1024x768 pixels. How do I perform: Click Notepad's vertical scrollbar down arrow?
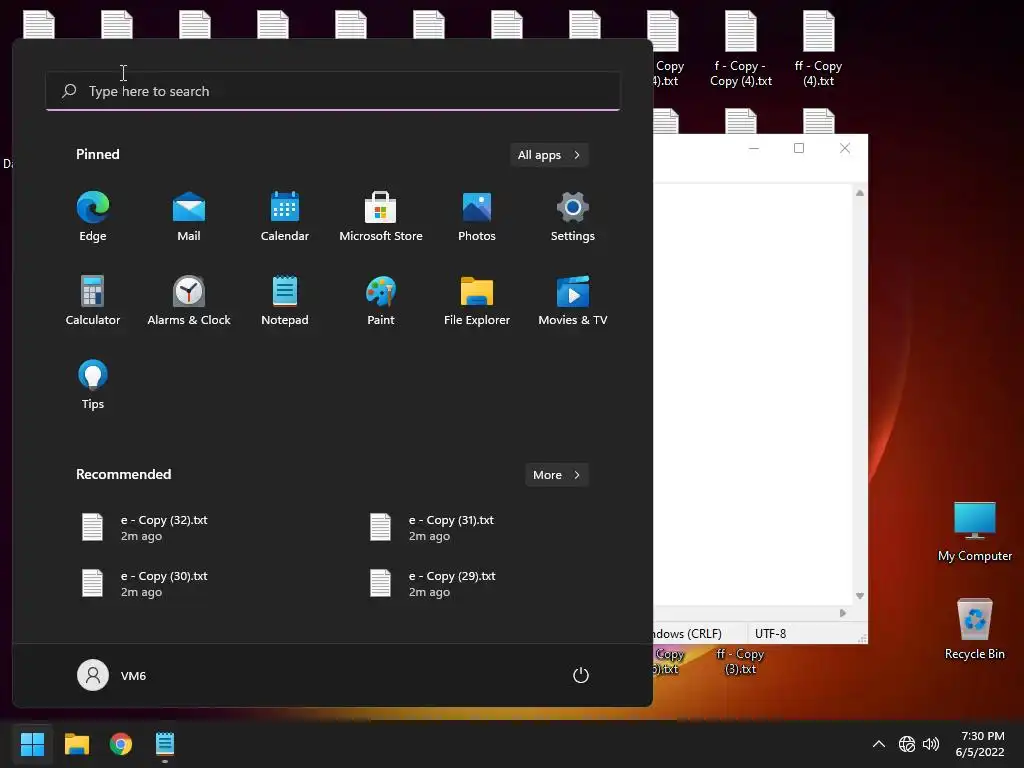[x=859, y=596]
